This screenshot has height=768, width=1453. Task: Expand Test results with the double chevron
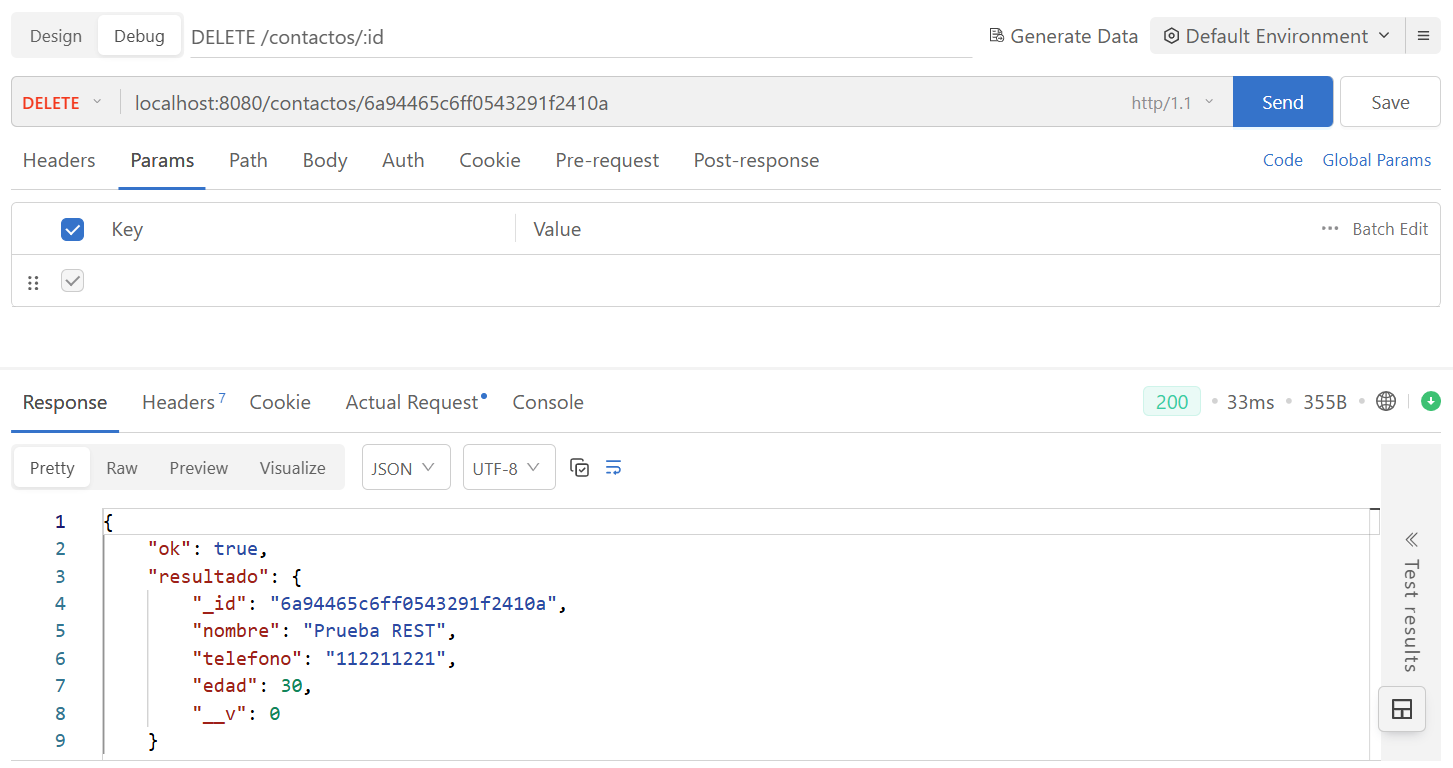pyautogui.click(x=1411, y=540)
